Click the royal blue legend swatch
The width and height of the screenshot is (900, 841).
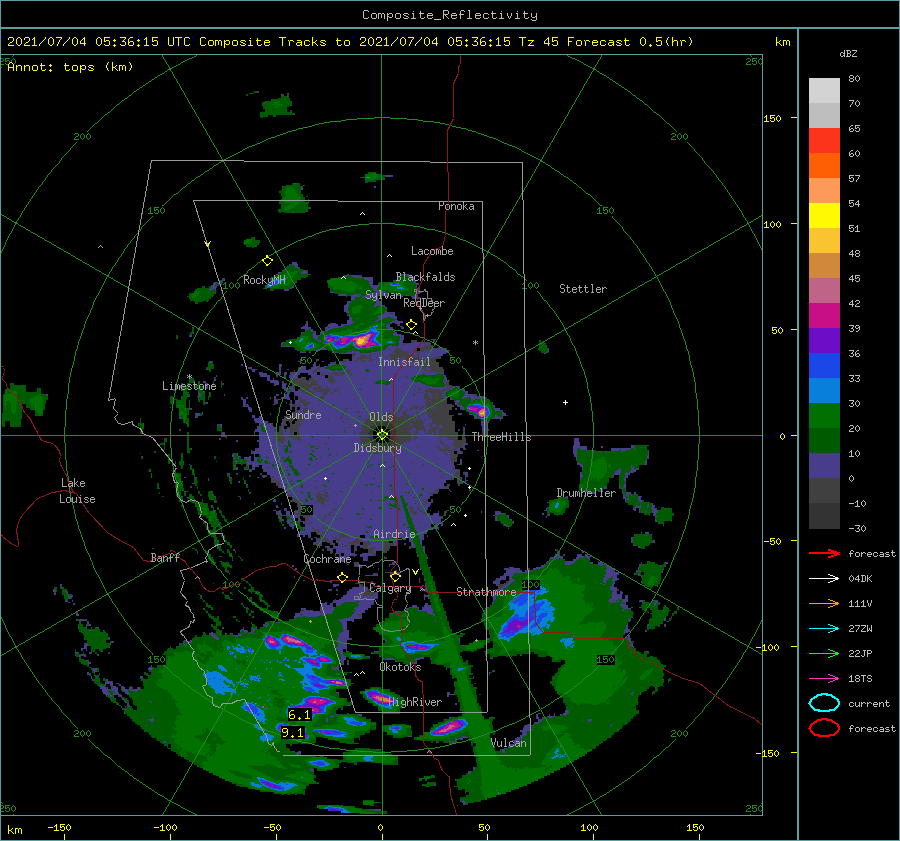point(824,365)
